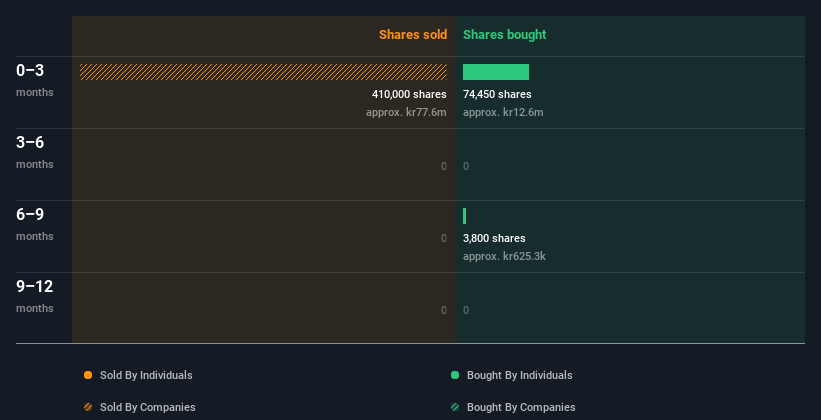This screenshot has height=420, width=821.
Task: Click the Bought By Companies hatched legend icon
Action: pyautogui.click(x=455, y=407)
